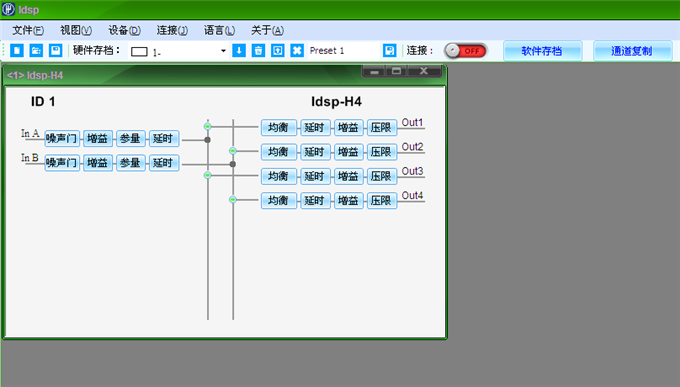Click the download arrow preset icon

click(x=239, y=51)
